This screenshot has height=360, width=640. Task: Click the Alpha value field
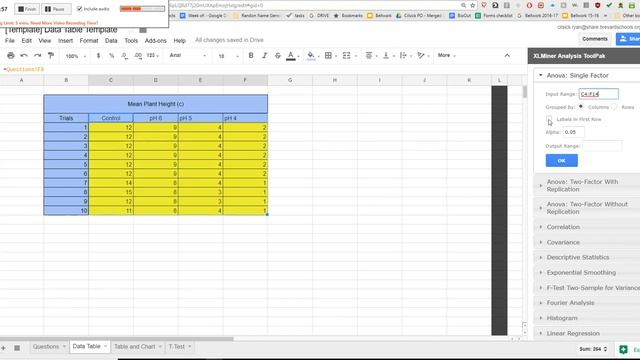(x=573, y=132)
